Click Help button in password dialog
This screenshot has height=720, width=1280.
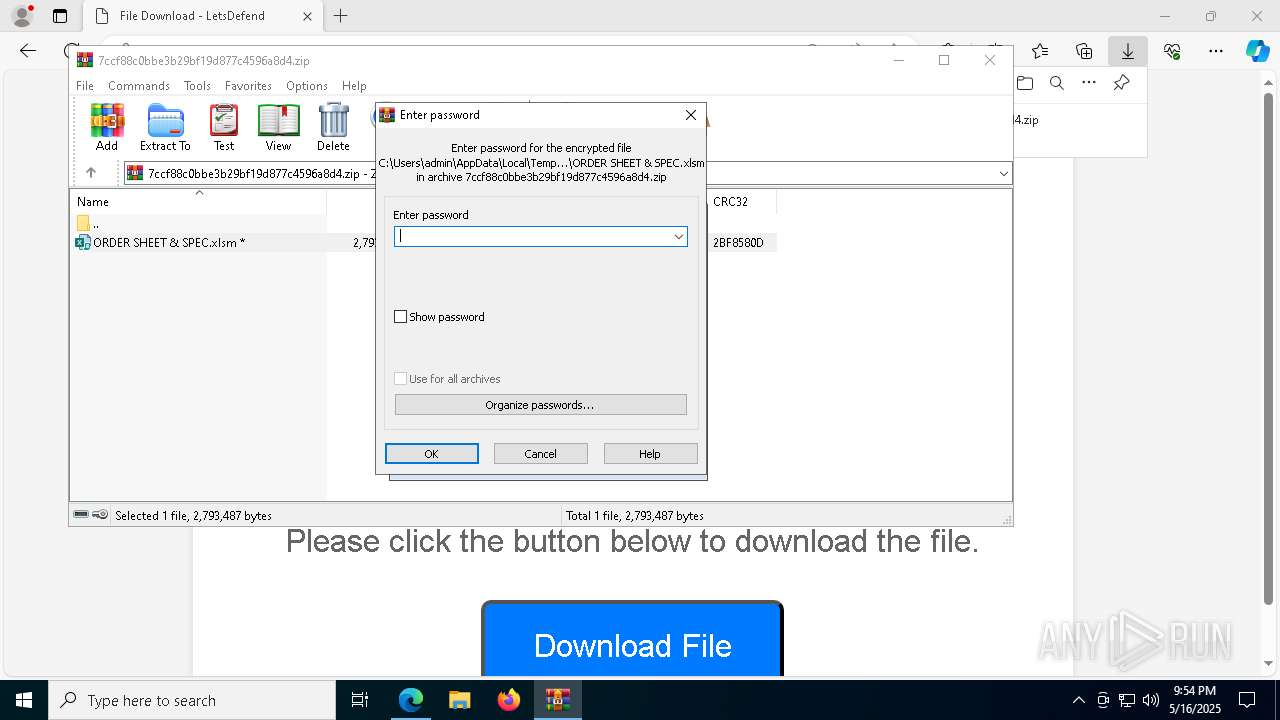(650, 454)
